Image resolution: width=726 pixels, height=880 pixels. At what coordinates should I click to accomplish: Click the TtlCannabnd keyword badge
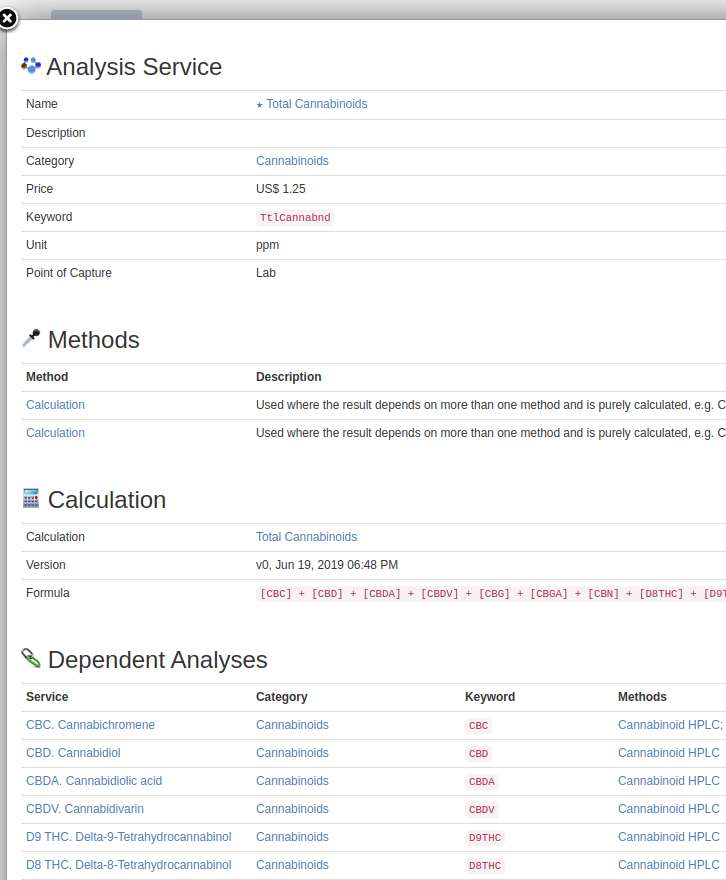295,217
